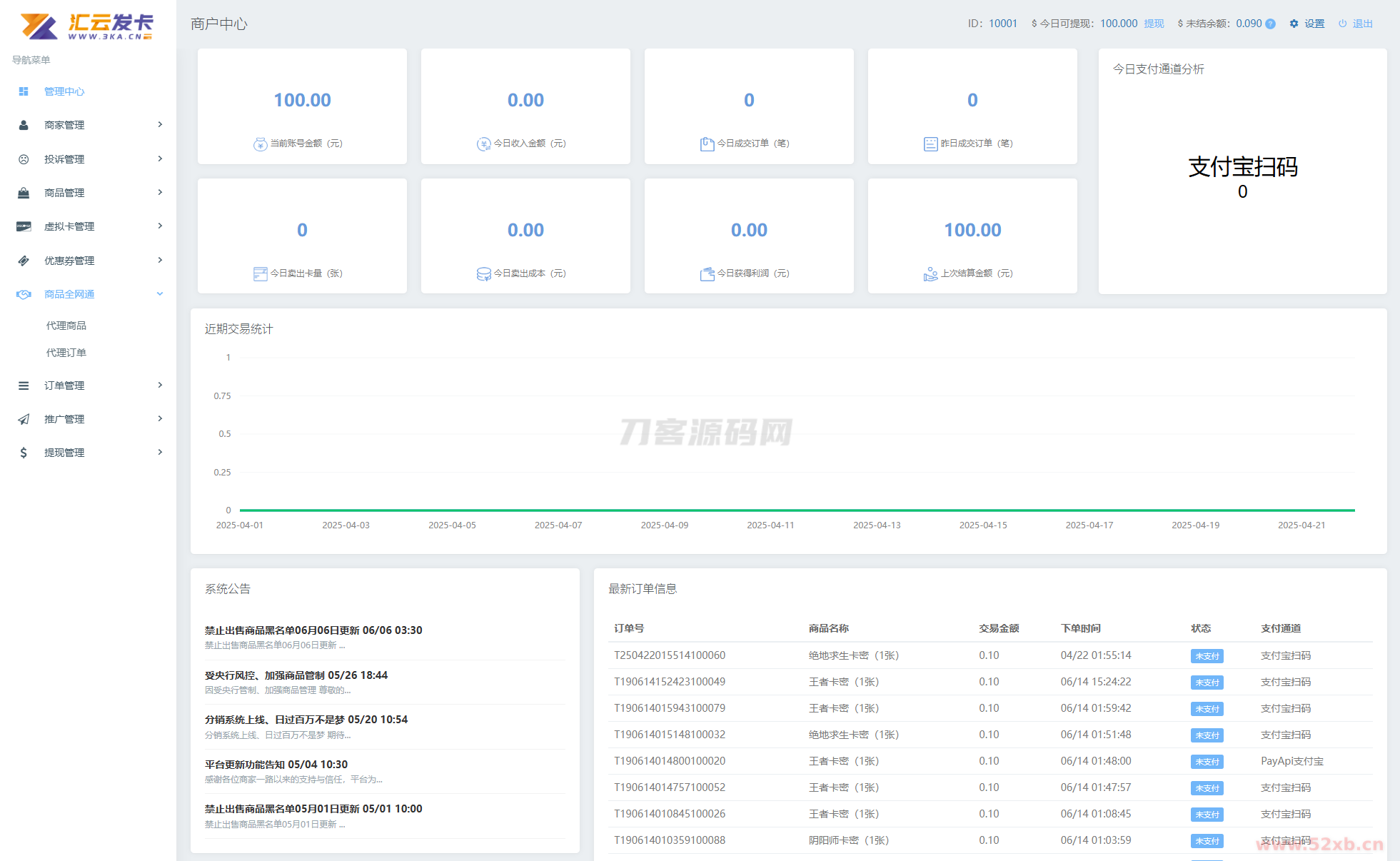Image resolution: width=1400 pixels, height=861 pixels.
Task: Collapse the 商品全网通 submenu chevron
Action: click(x=160, y=293)
